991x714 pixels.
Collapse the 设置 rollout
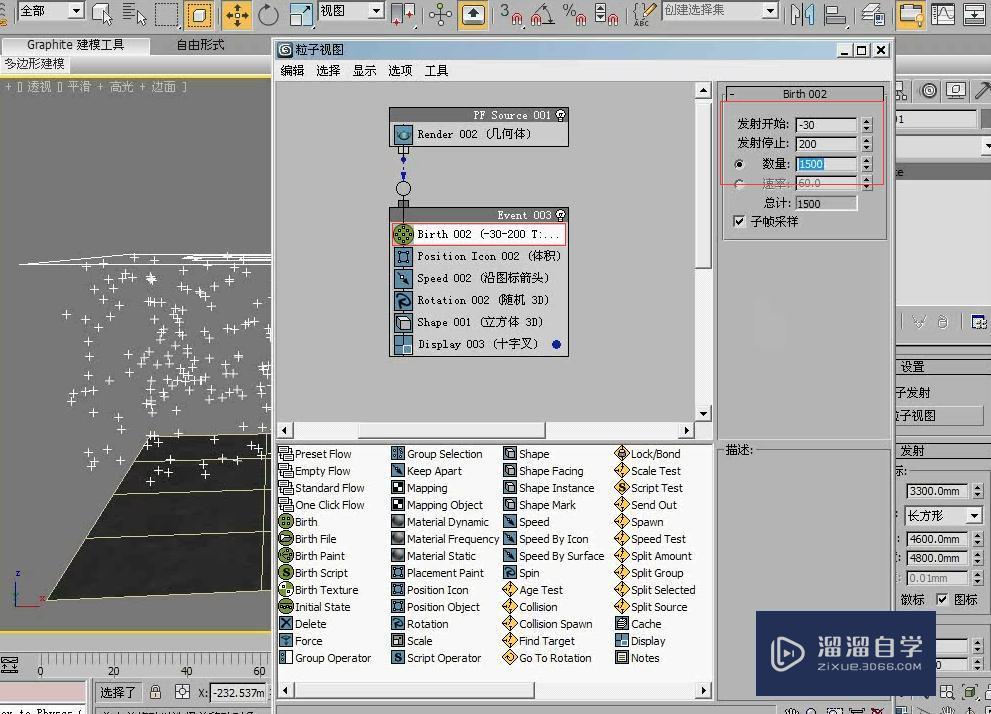[943, 366]
